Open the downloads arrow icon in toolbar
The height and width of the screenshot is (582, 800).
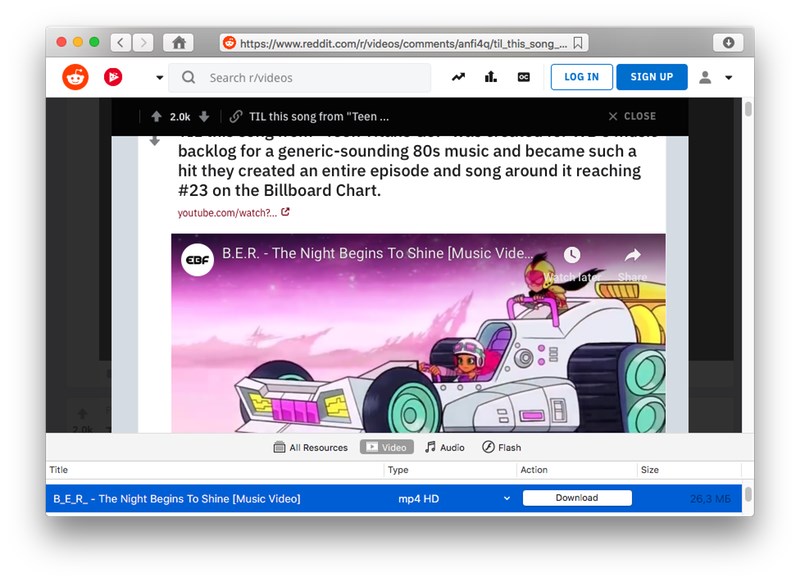[x=728, y=42]
